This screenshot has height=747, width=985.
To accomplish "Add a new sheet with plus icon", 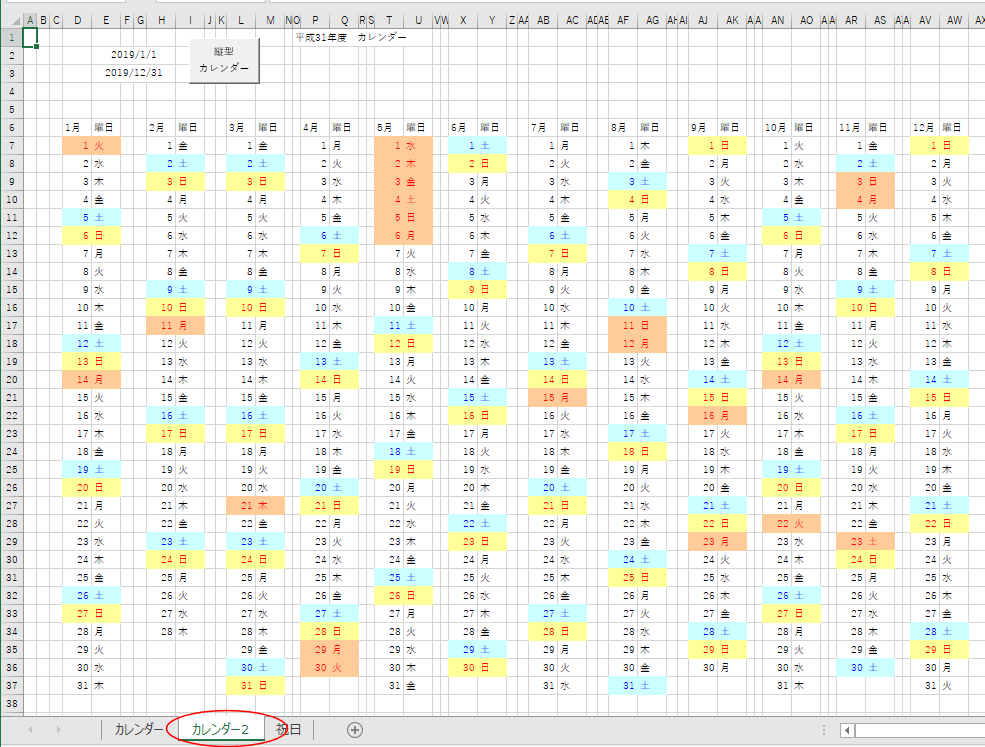I will point(354,729).
